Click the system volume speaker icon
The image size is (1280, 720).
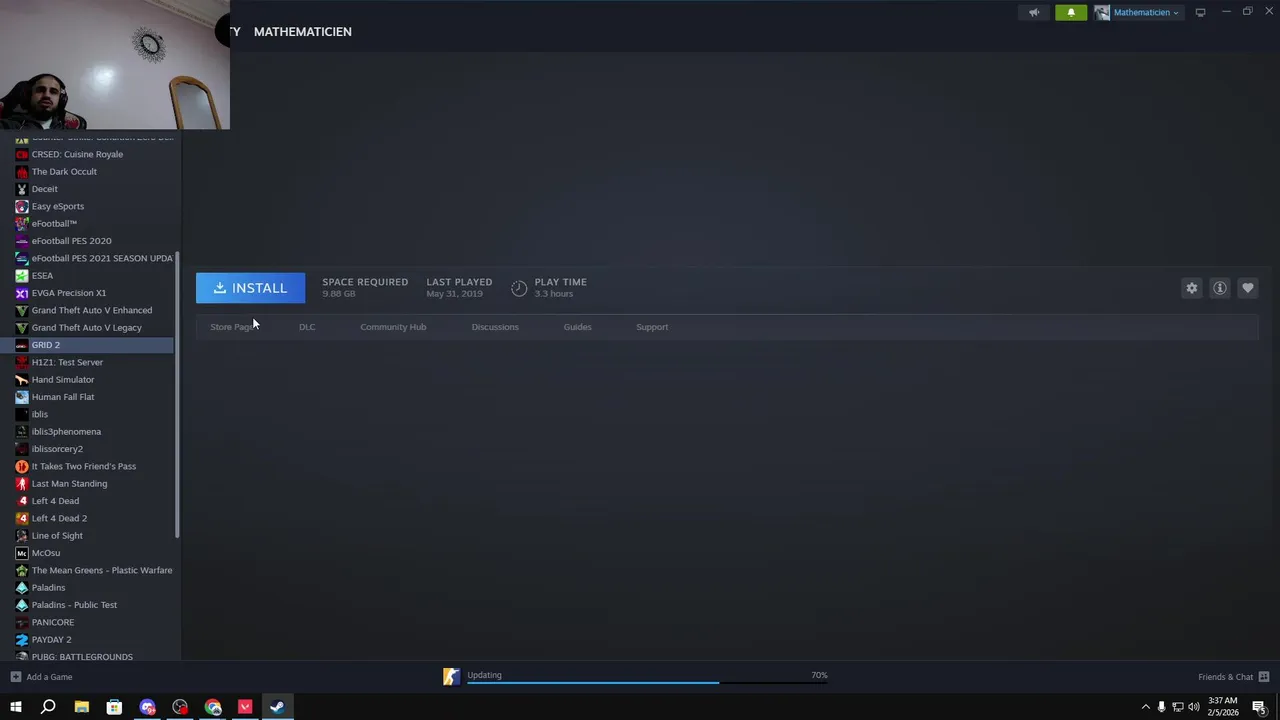[1193, 707]
